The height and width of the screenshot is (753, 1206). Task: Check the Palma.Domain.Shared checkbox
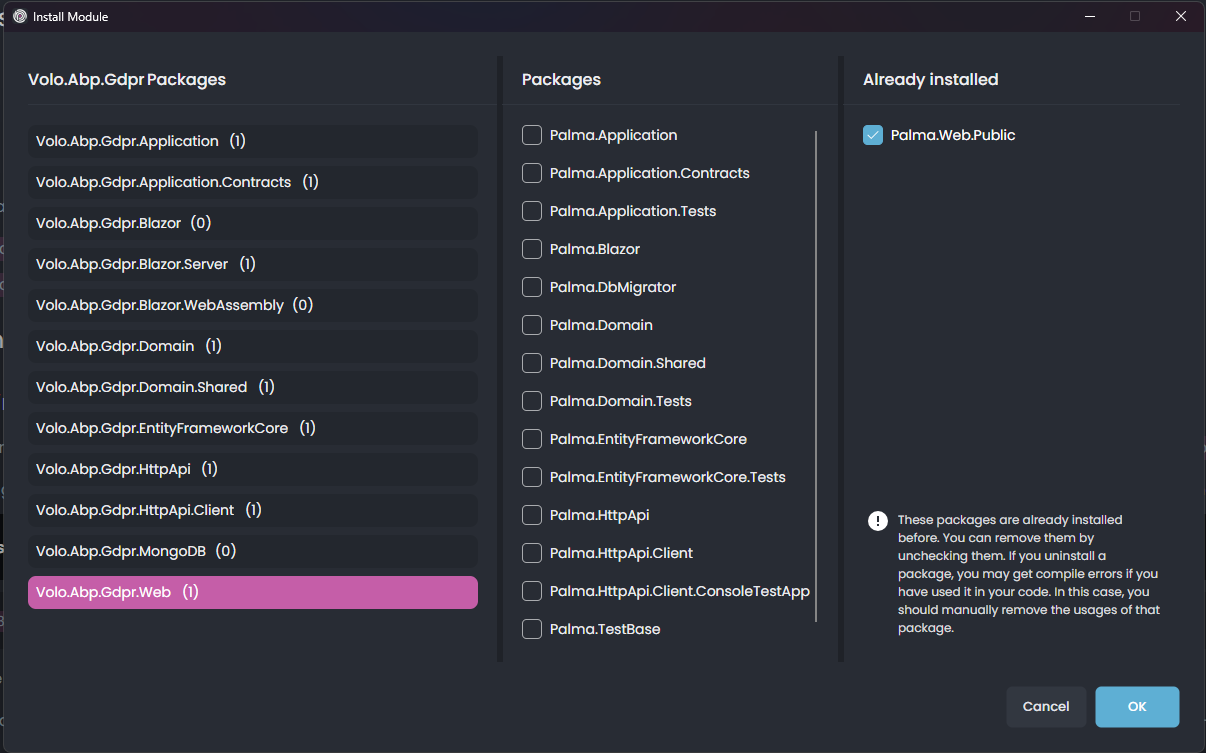tap(532, 363)
